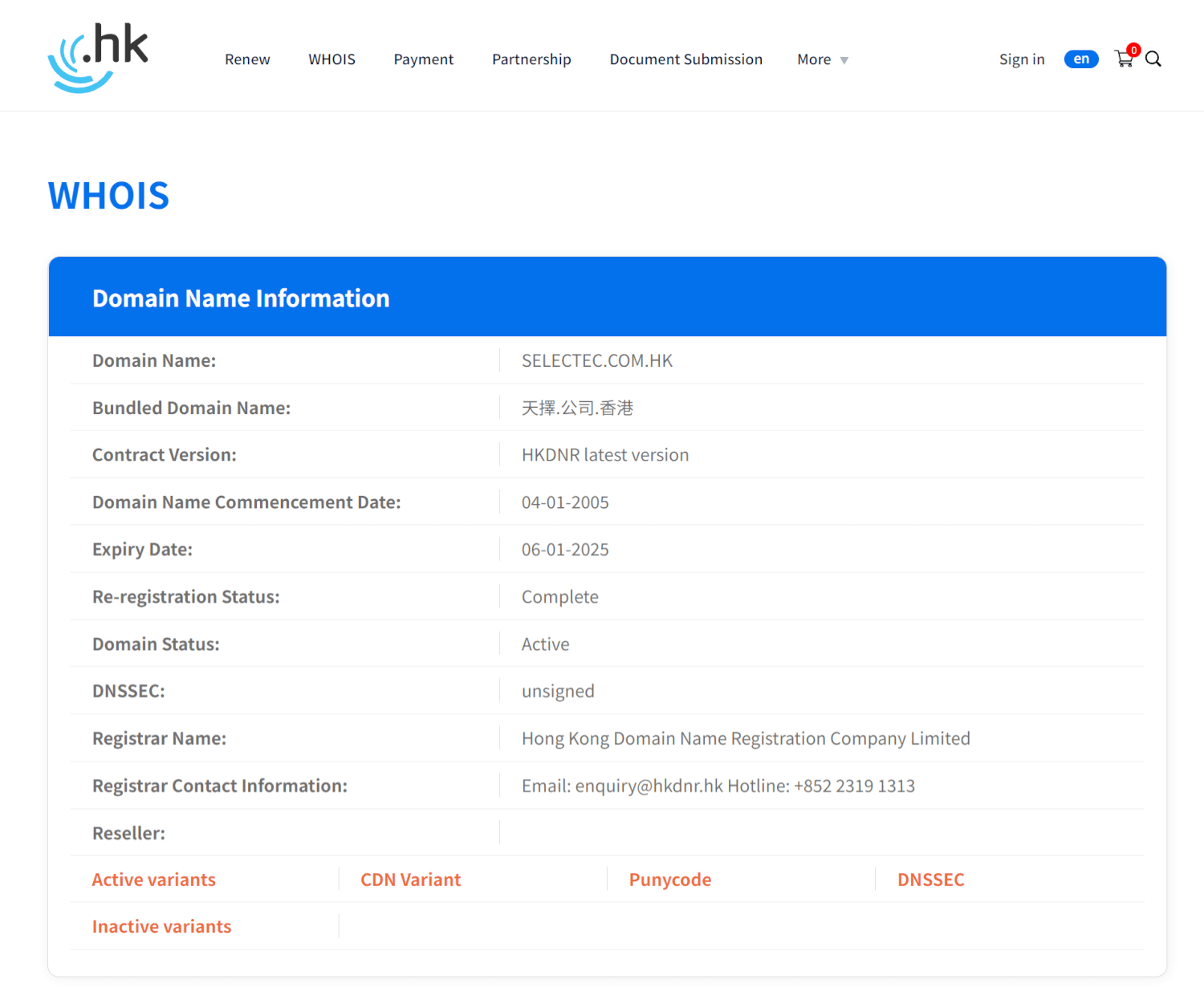Screen dimensions: 1204x996
Task: Switch language using the en toggle
Action: pyautogui.click(x=1081, y=59)
